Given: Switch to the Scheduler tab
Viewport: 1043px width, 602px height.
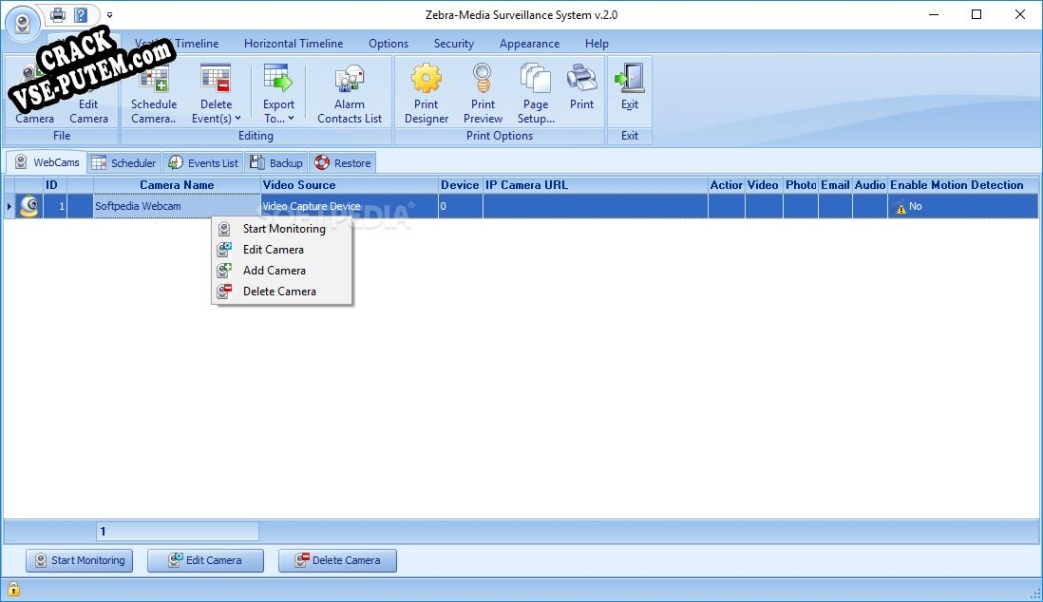Looking at the screenshot, I should [x=124, y=162].
